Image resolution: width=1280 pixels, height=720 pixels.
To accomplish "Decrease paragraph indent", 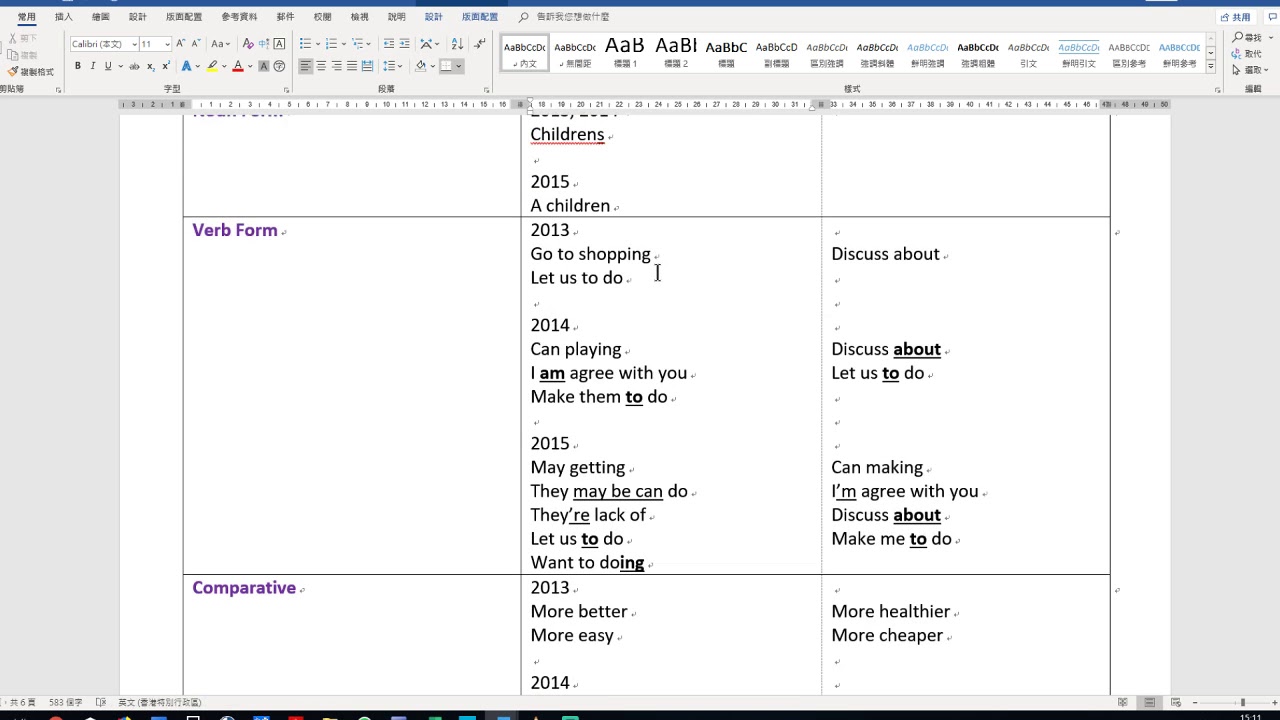I will (x=388, y=44).
